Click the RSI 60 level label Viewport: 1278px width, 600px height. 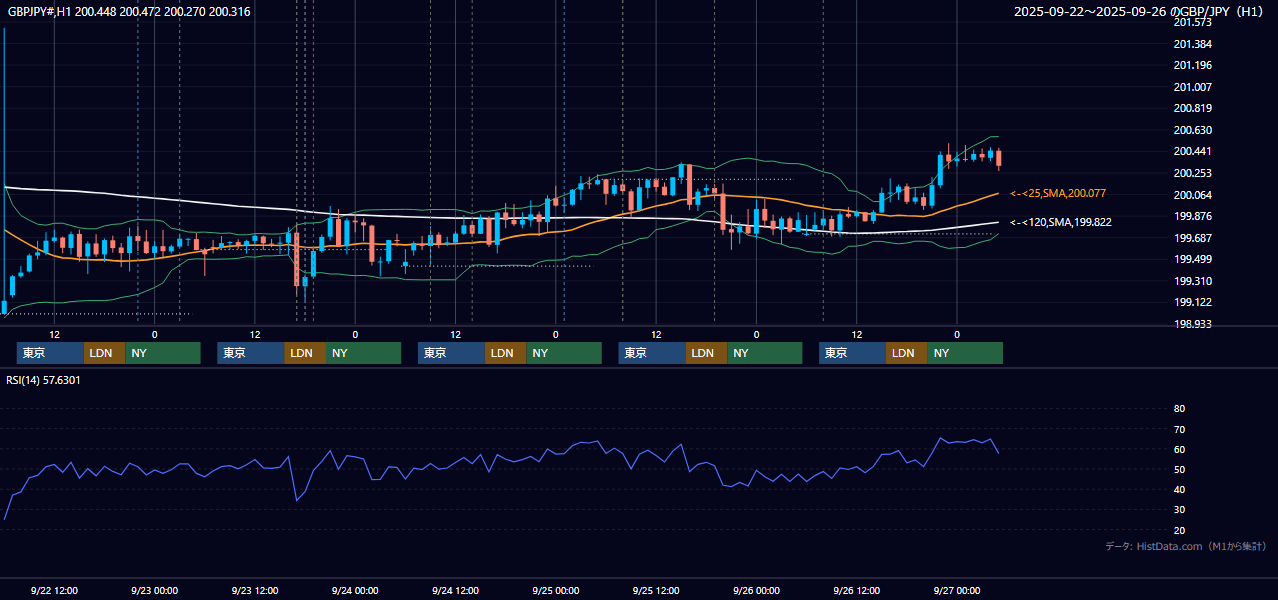(x=1179, y=449)
